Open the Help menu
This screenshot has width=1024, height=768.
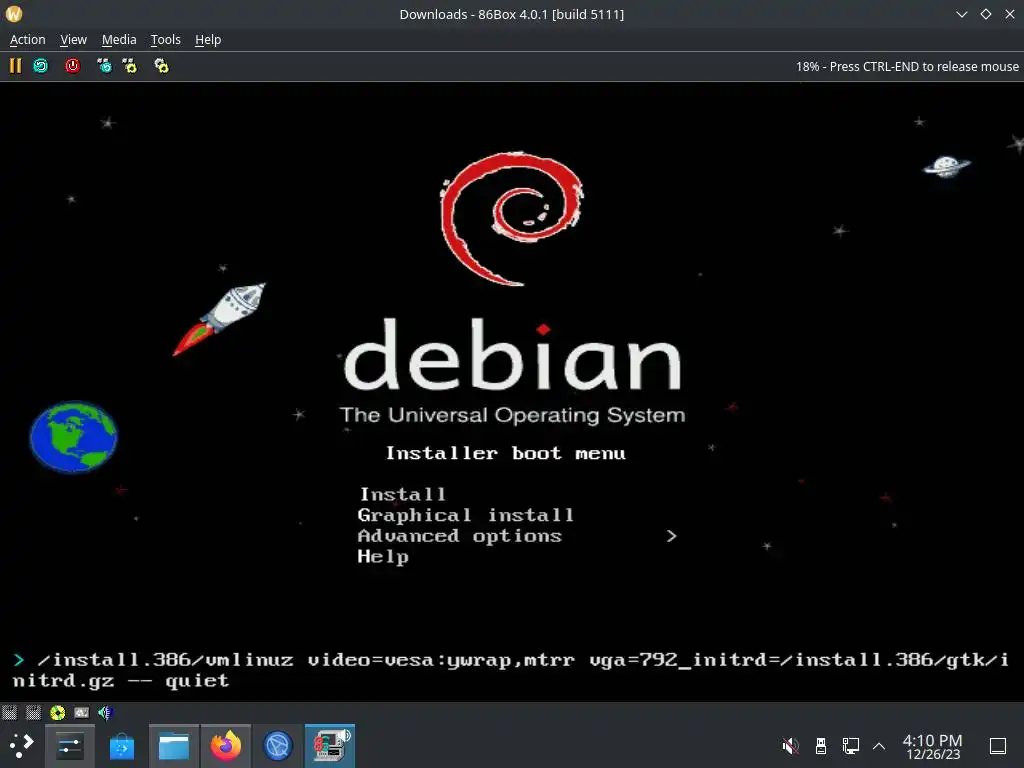pyautogui.click(x=208, y=40)
